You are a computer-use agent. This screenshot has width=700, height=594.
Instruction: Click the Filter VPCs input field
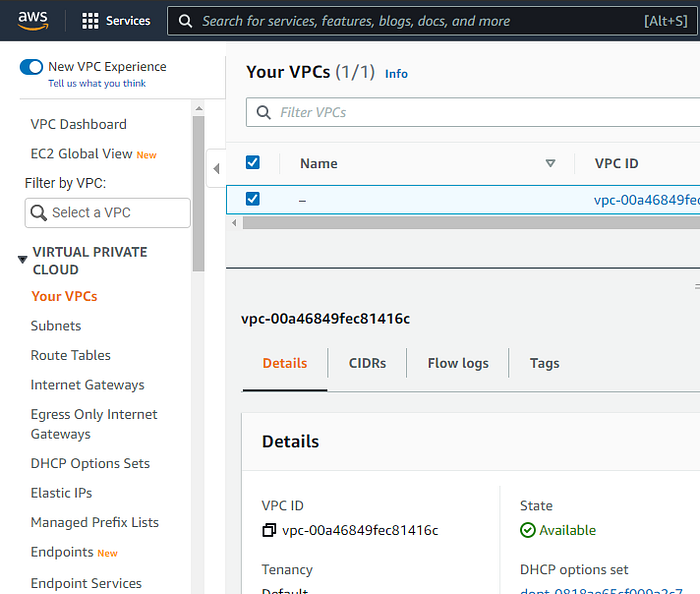[473, 112]
